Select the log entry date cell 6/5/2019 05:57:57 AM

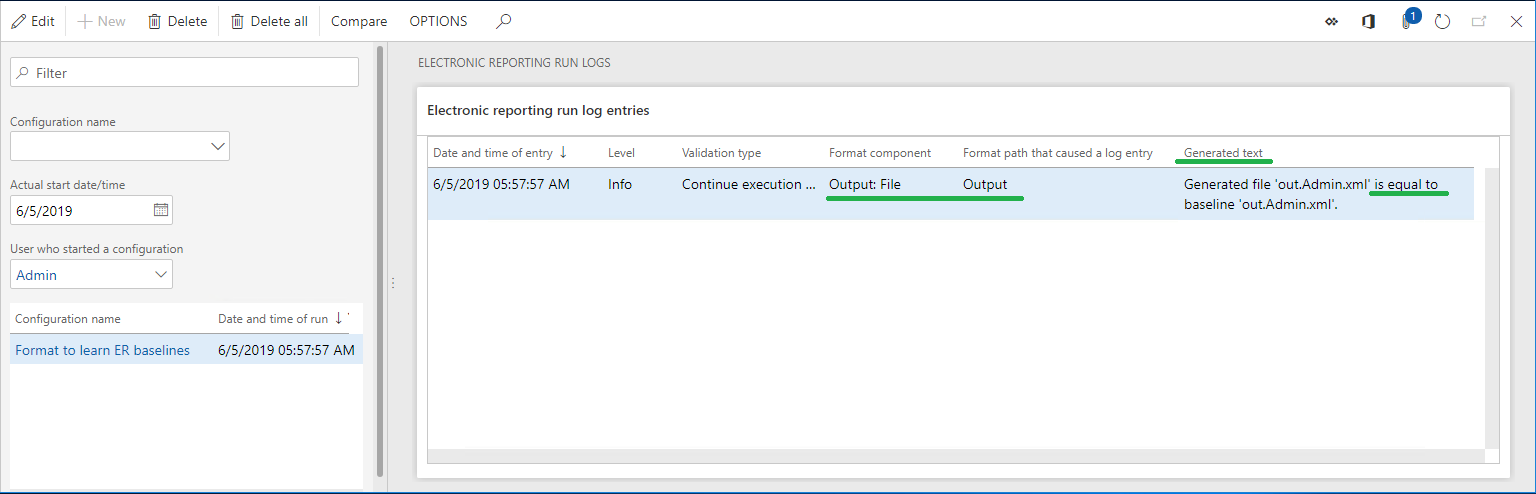[501, 184]
